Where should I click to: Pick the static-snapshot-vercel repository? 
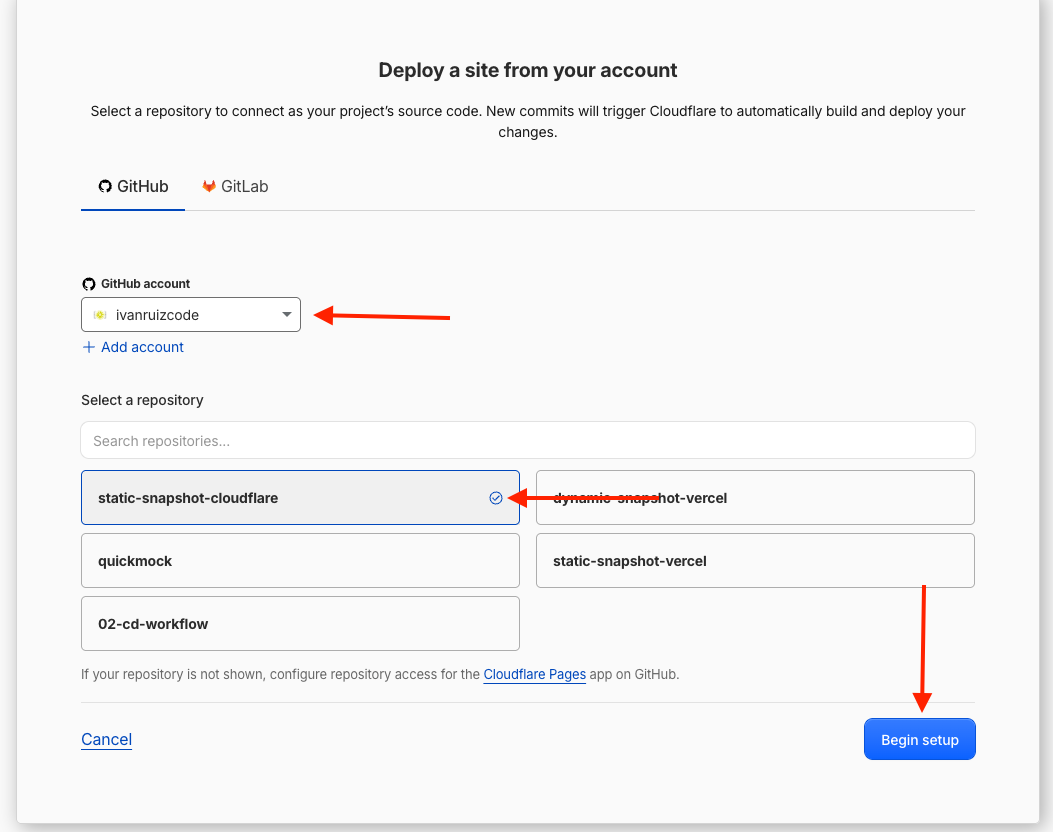pos(755,561)
